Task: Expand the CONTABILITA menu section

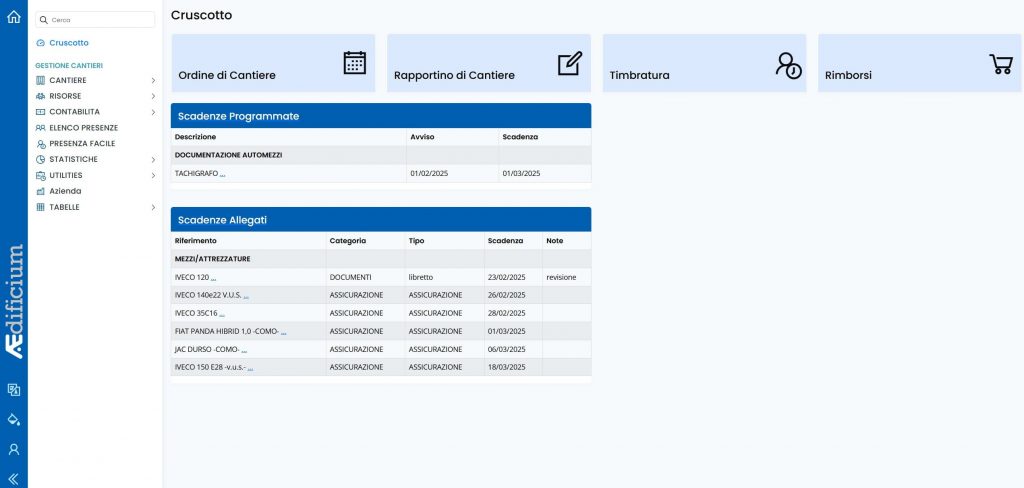Action: [x=153, y=112]
